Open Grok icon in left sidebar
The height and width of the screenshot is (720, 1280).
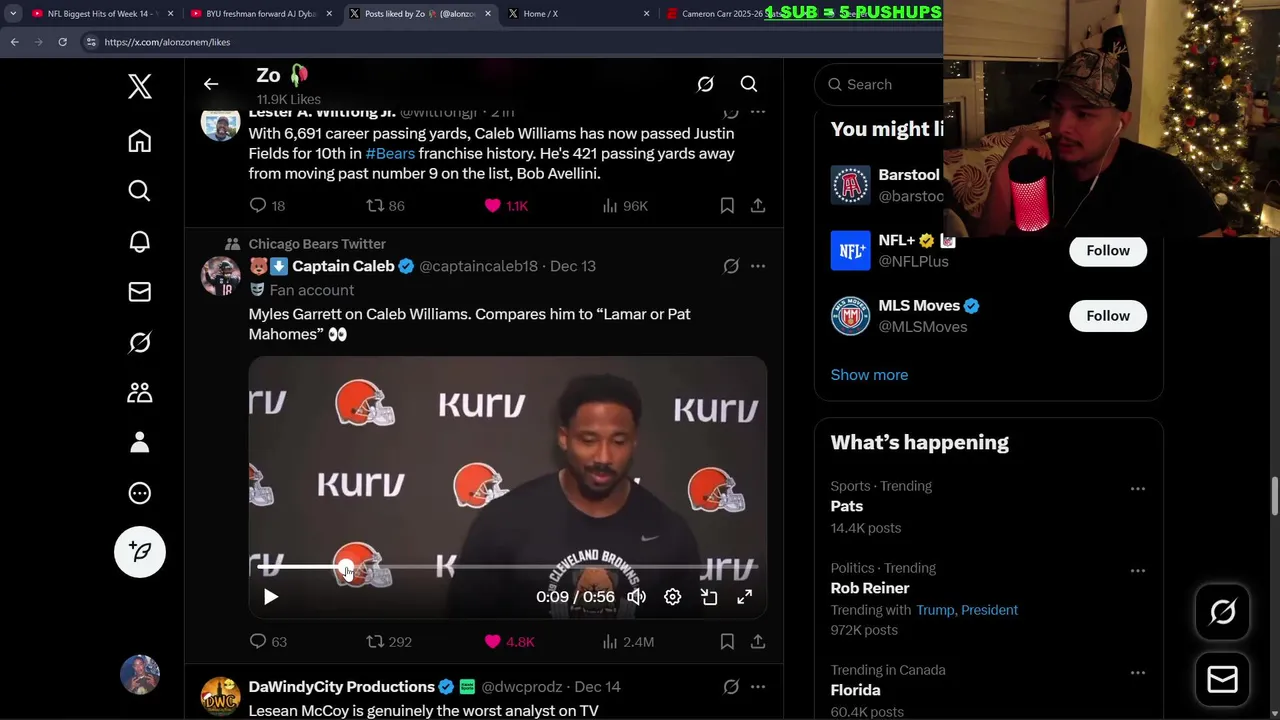click(140, 342)
